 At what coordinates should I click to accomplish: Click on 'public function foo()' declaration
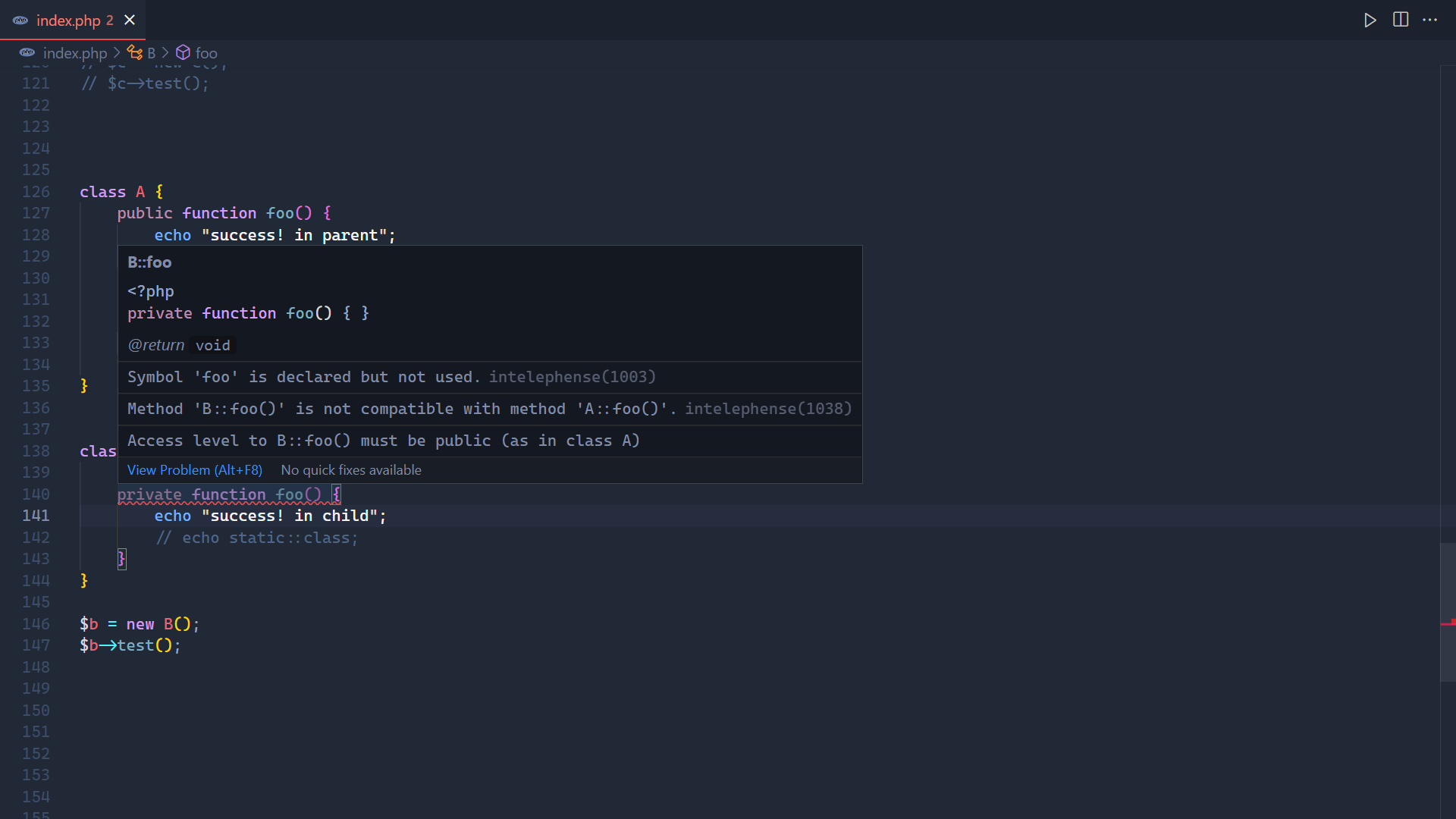[x=224, y=213]
